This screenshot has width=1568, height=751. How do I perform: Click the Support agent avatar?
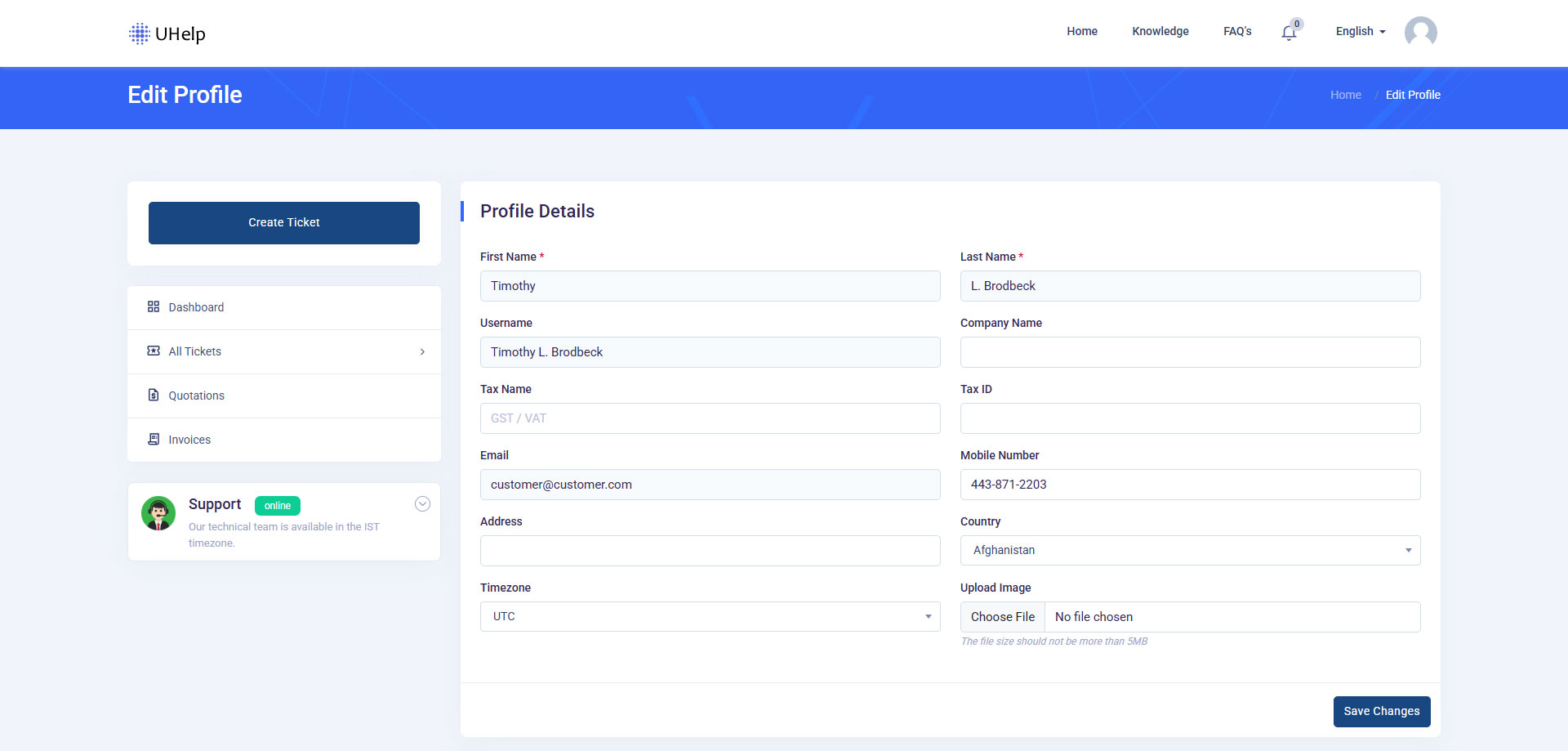158,513
